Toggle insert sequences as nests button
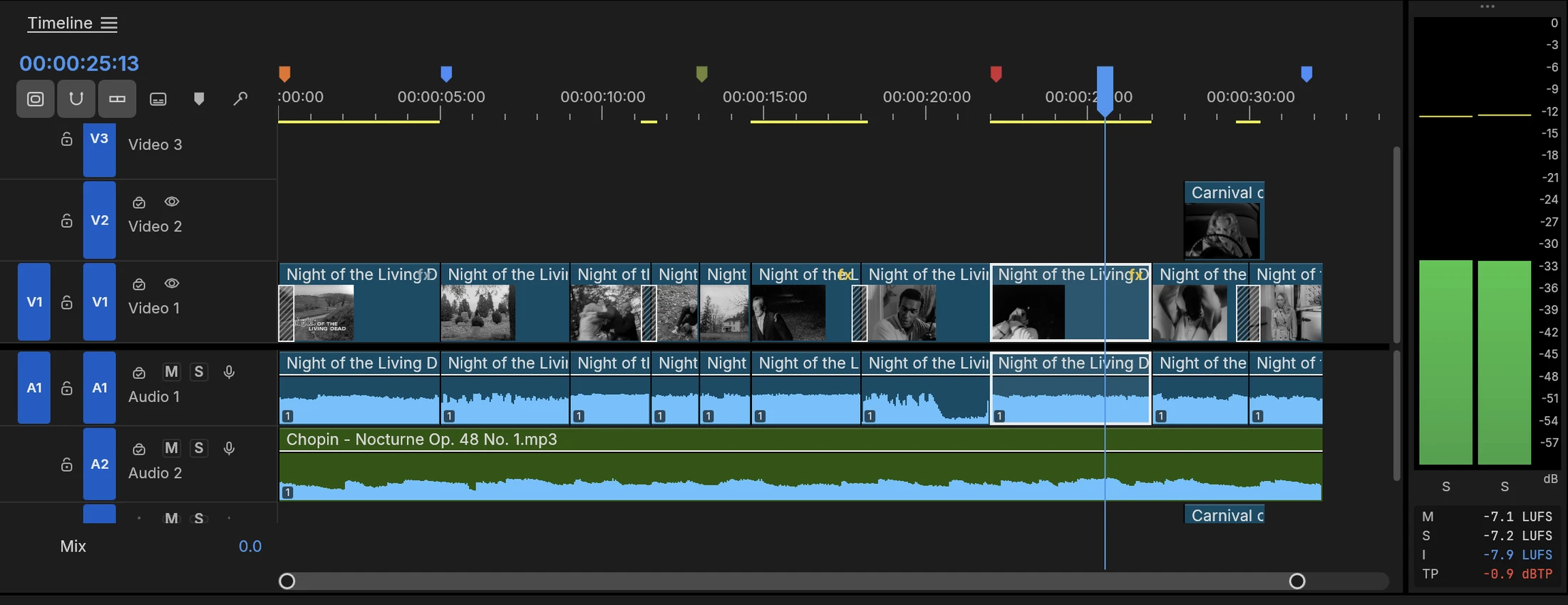This screenshot has width=1568, height=605. (x=36, y=99)
